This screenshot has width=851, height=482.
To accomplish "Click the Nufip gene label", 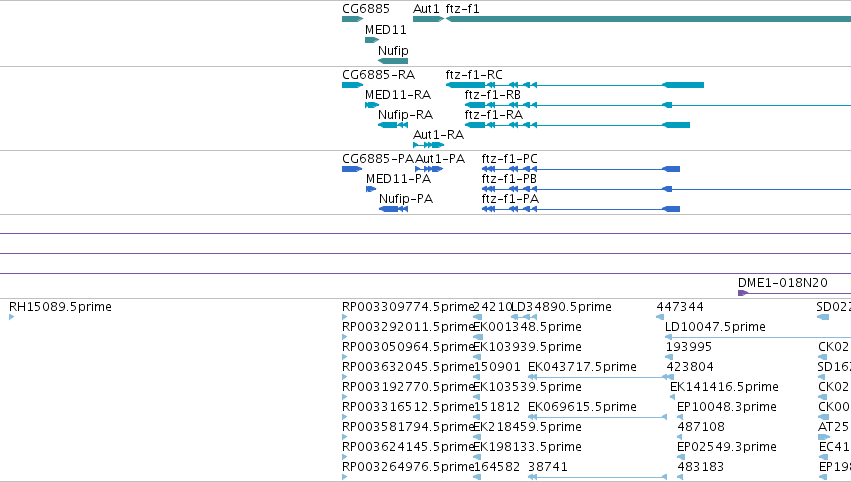I will [x=393, y=50].
